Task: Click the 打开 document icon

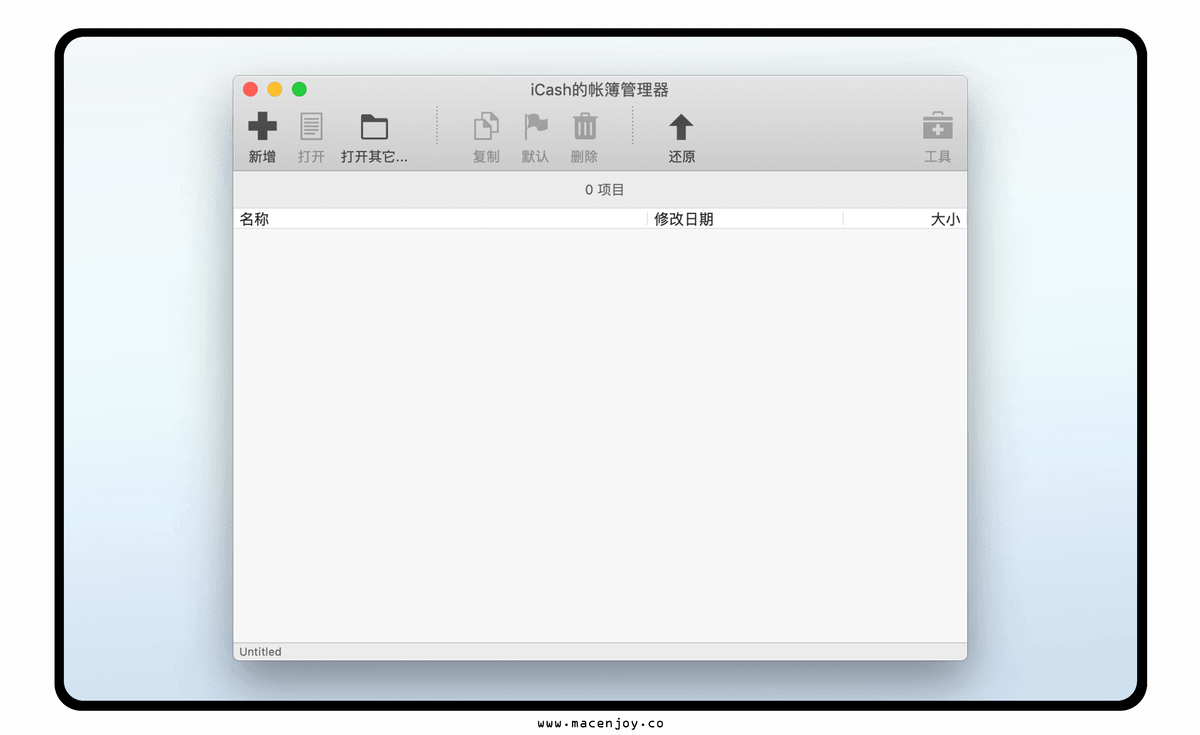Action: pos(311,126)
